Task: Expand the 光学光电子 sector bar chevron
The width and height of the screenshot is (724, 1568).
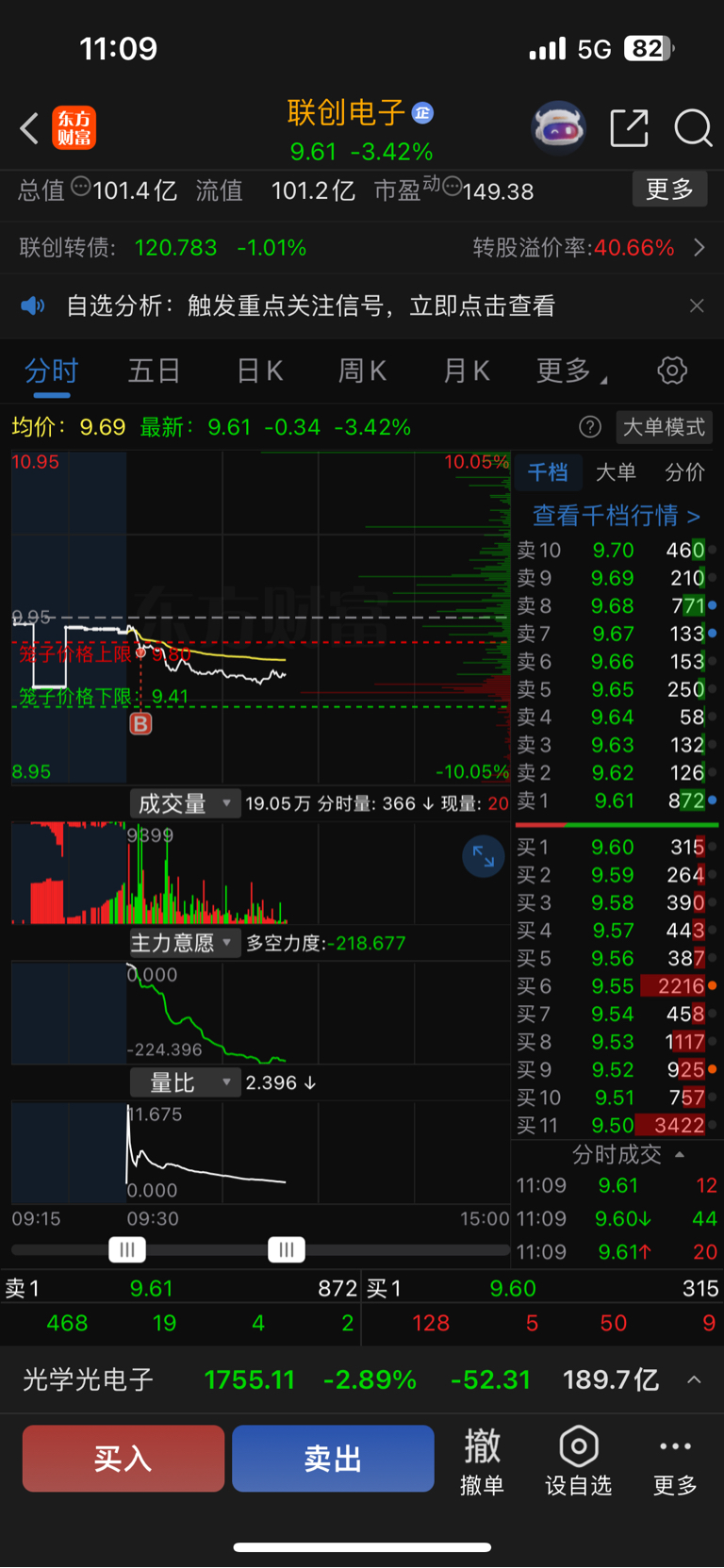Action: [x=694, y=1379]
